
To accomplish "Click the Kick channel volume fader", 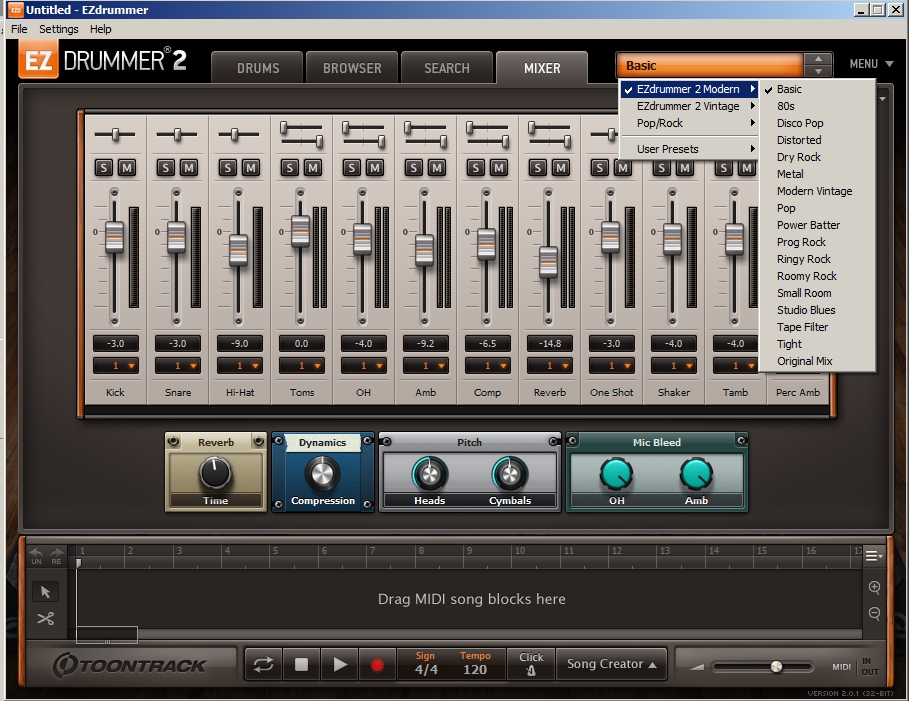I will point(115,237).
